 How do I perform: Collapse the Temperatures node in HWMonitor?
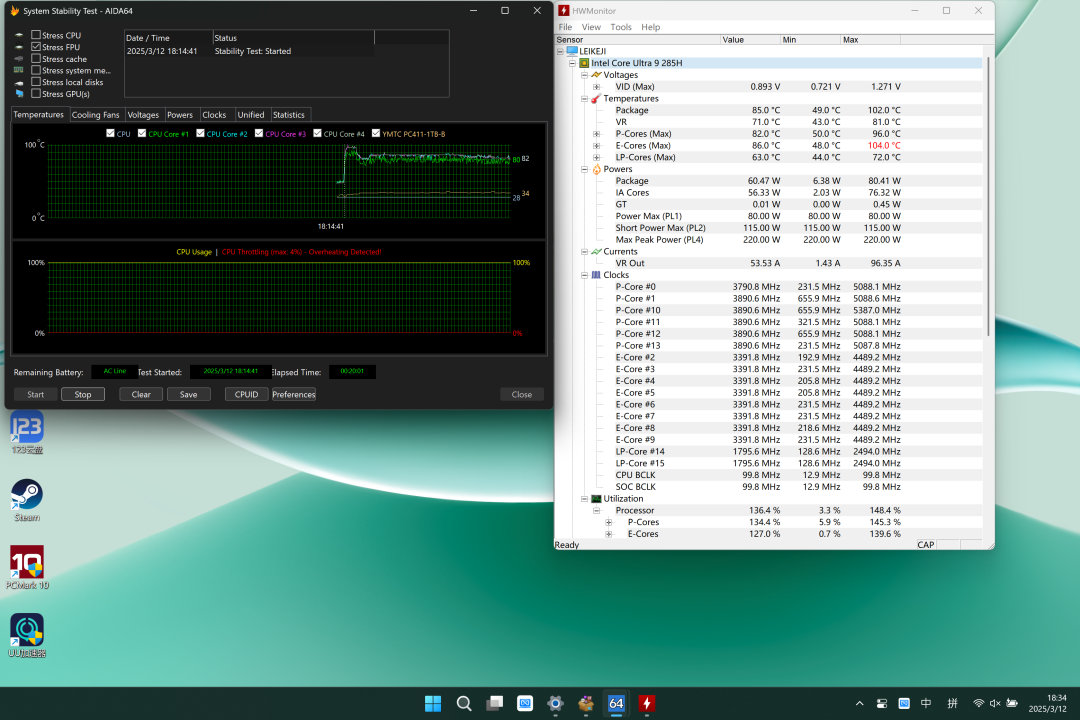(x=584, y=99)
